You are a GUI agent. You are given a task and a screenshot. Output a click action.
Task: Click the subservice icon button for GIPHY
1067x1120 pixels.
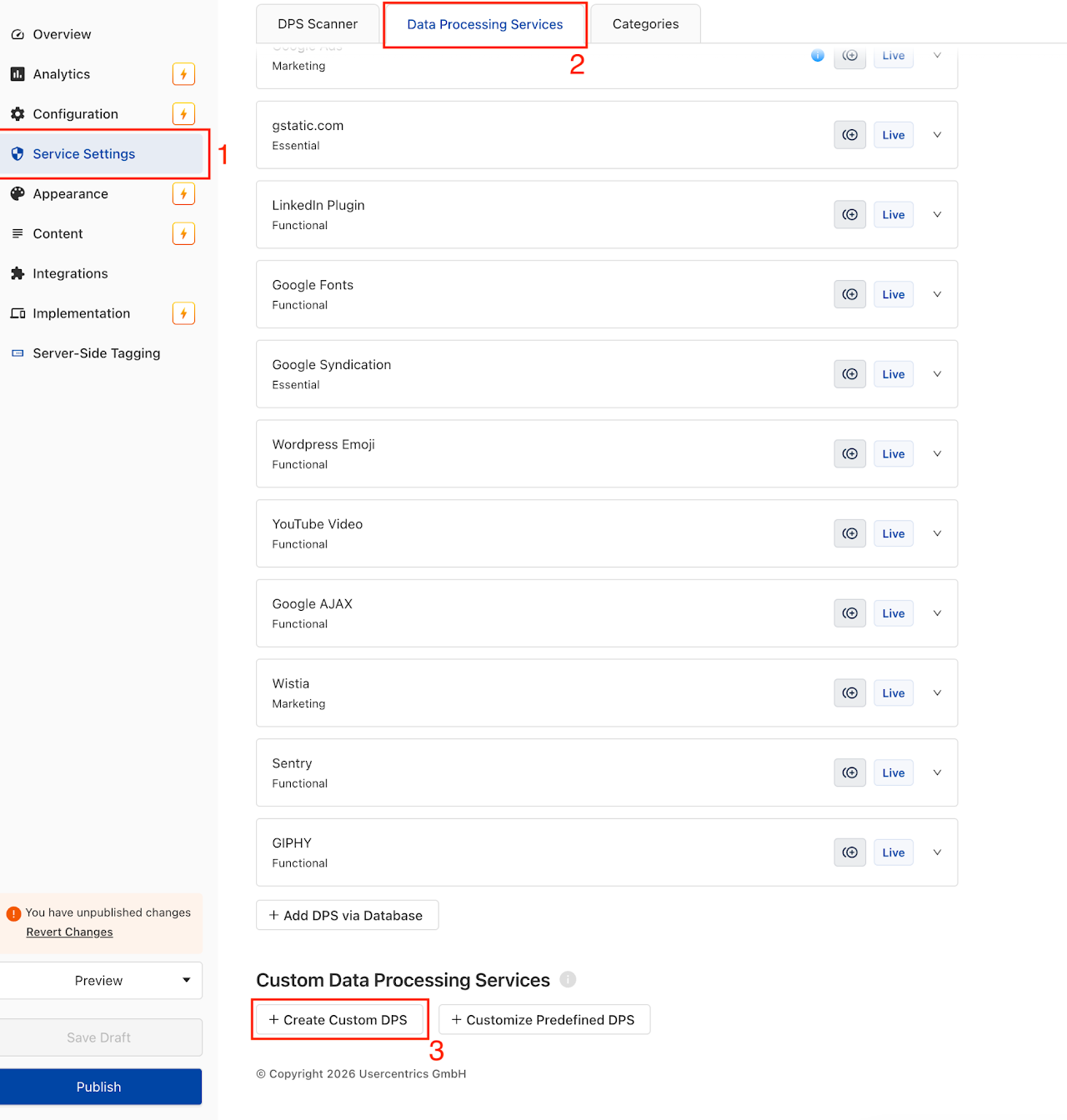tap(849, 852)
